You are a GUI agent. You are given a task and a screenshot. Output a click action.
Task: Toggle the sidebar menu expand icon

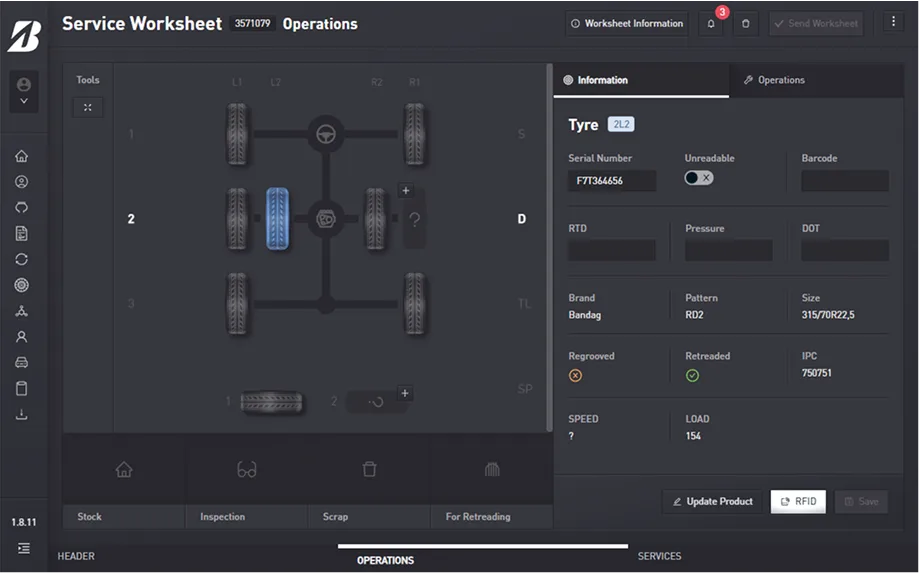[23, 548]
